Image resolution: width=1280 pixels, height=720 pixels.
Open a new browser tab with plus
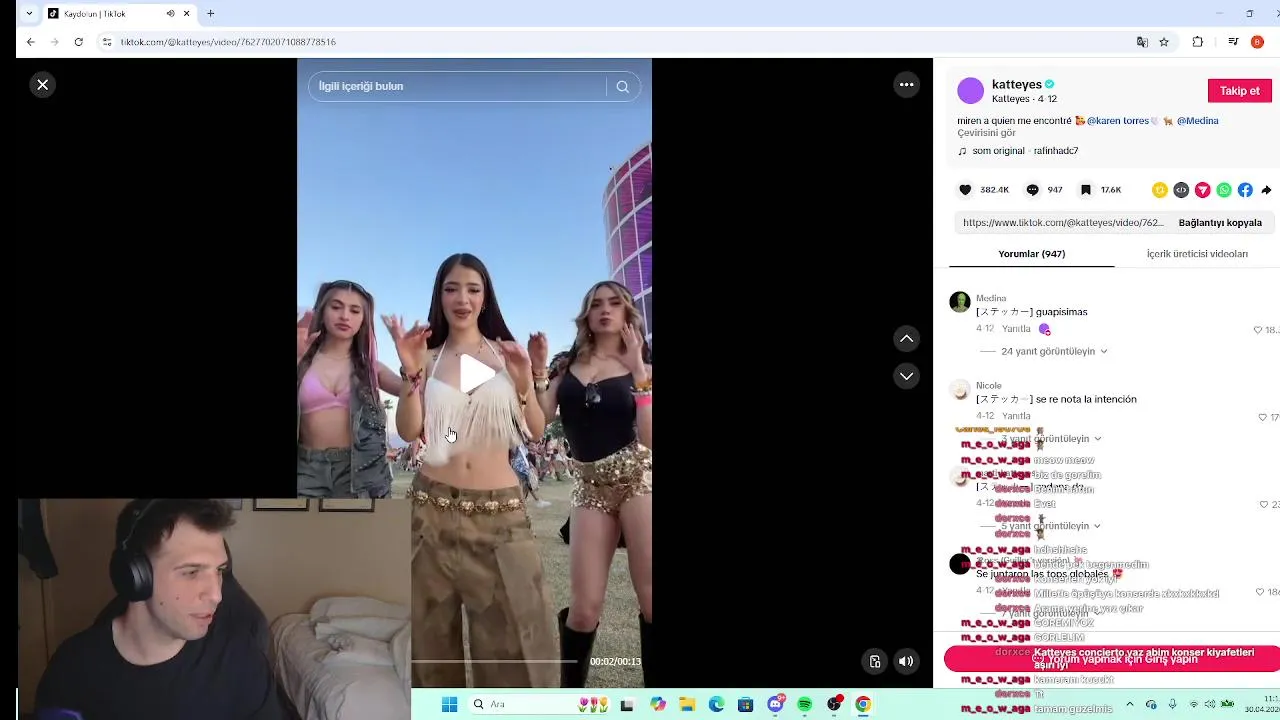211,14
